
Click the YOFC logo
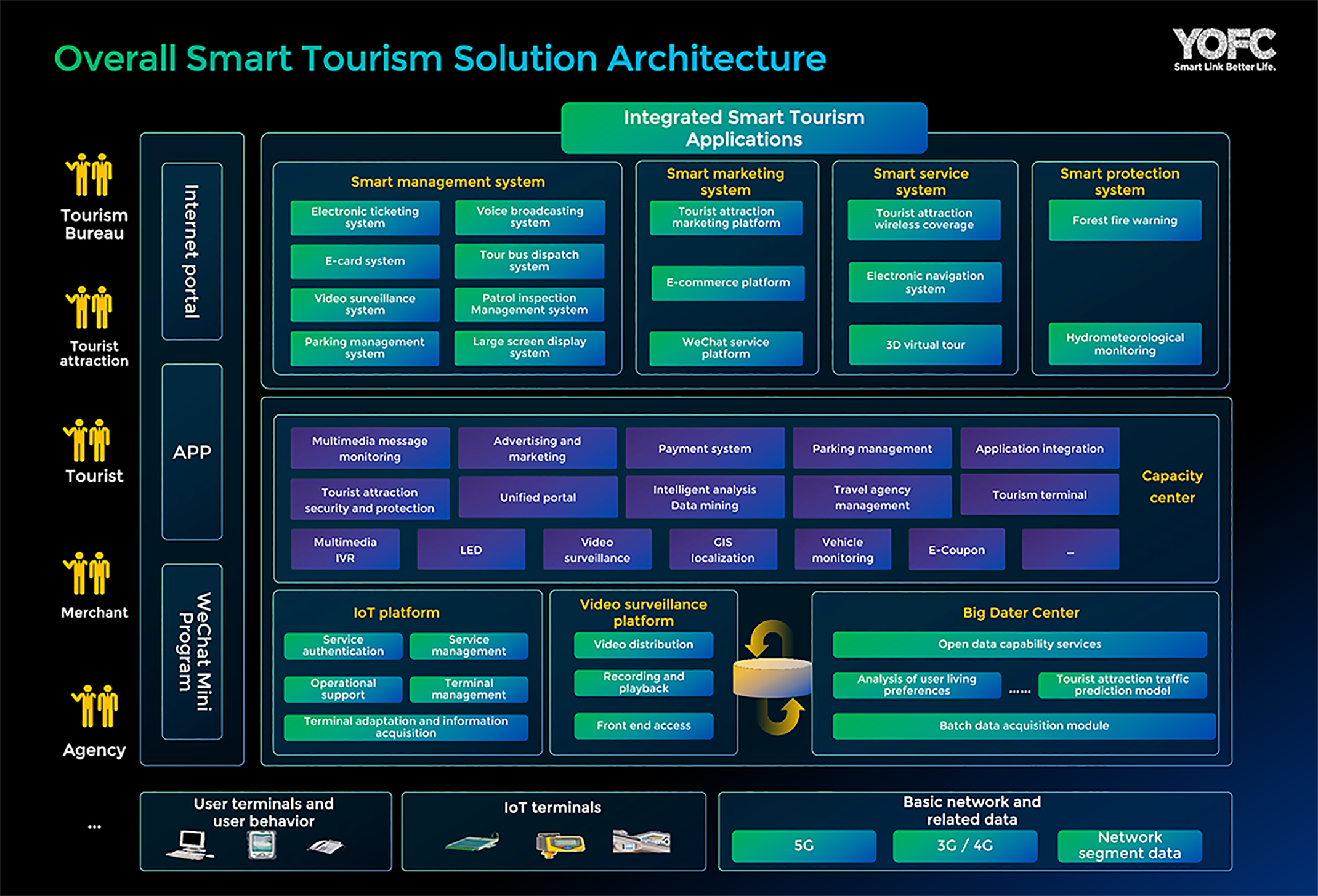pos(1224,49)
